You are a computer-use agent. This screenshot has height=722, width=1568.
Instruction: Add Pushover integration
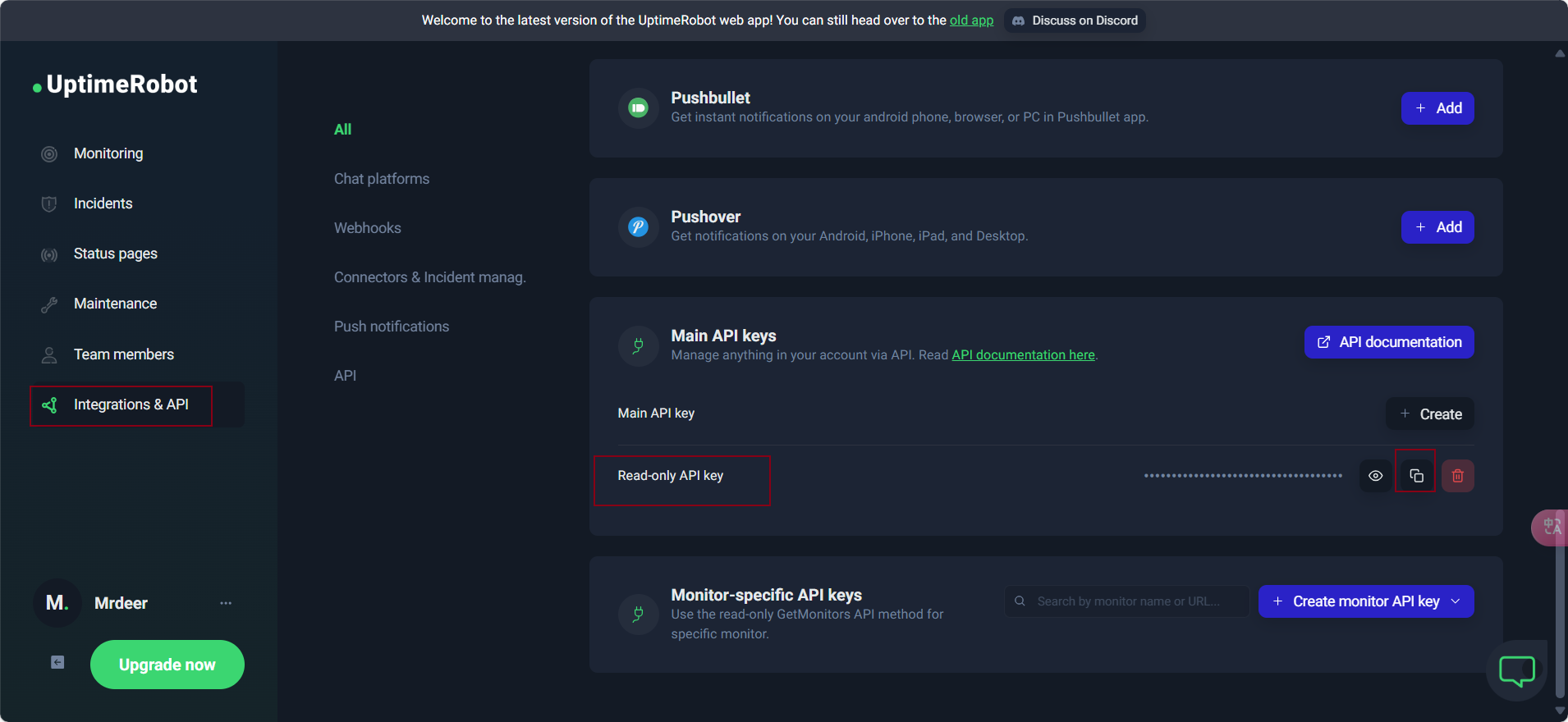1437,227
